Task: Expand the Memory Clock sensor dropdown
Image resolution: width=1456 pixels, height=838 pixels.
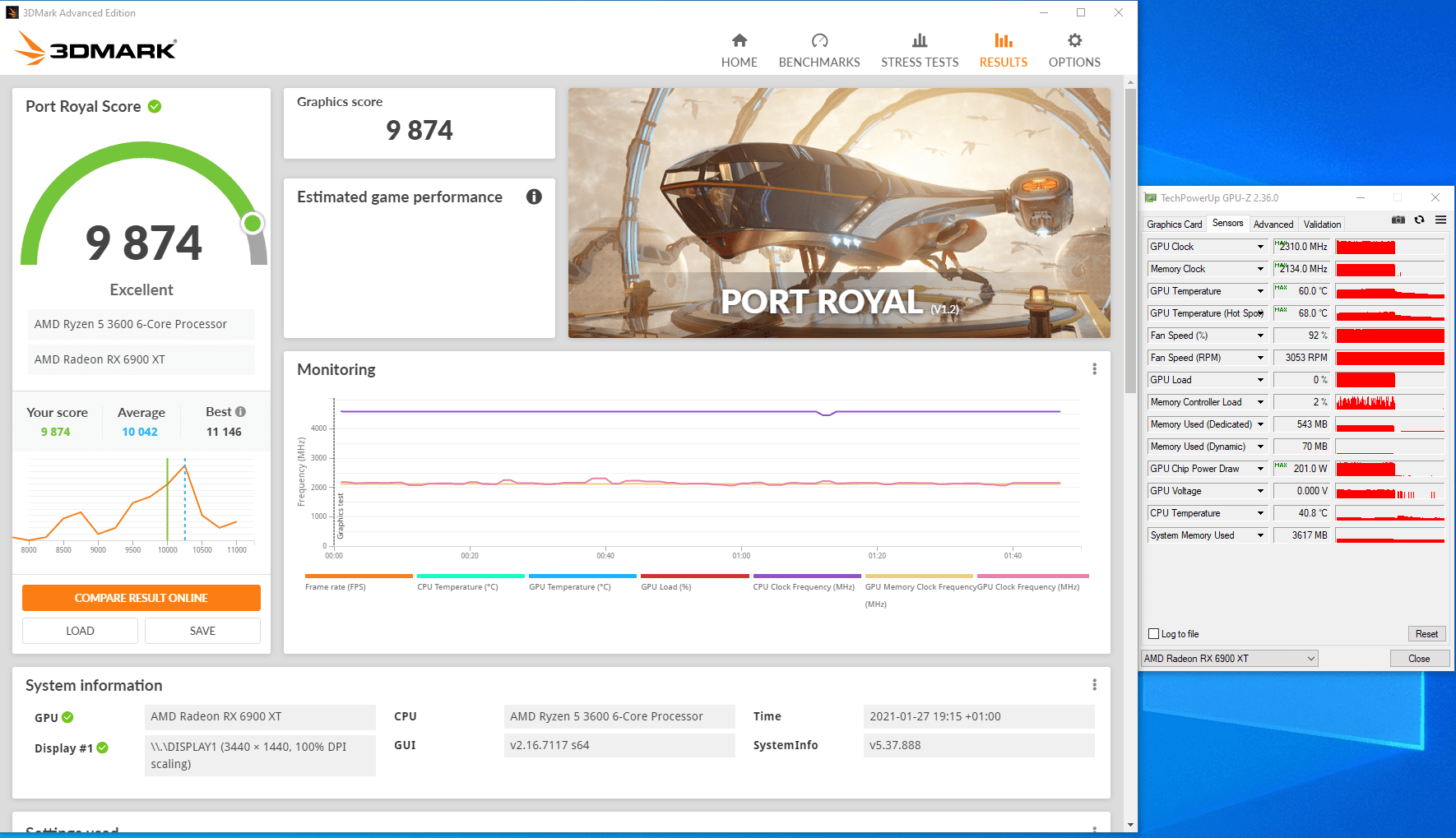Action: (x=1260, y=269)
